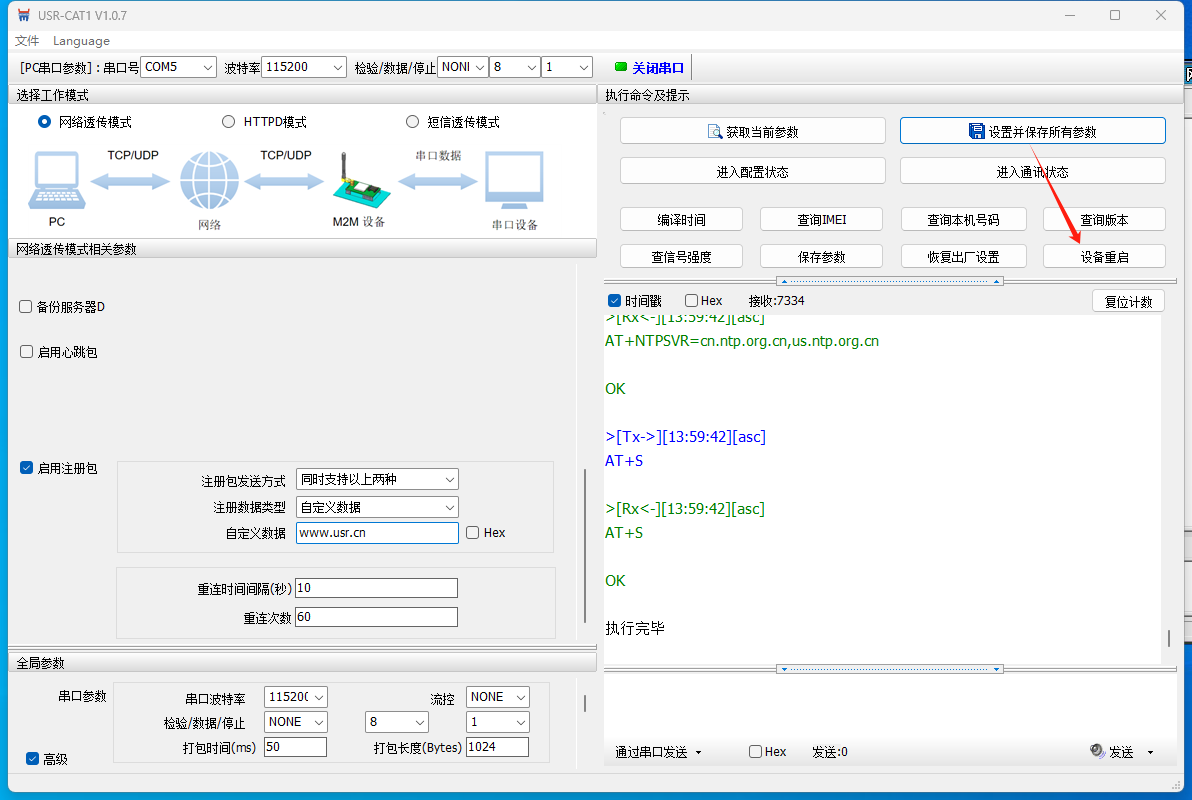Open the Language menu
1192x800 pixels.
point(81,41)
